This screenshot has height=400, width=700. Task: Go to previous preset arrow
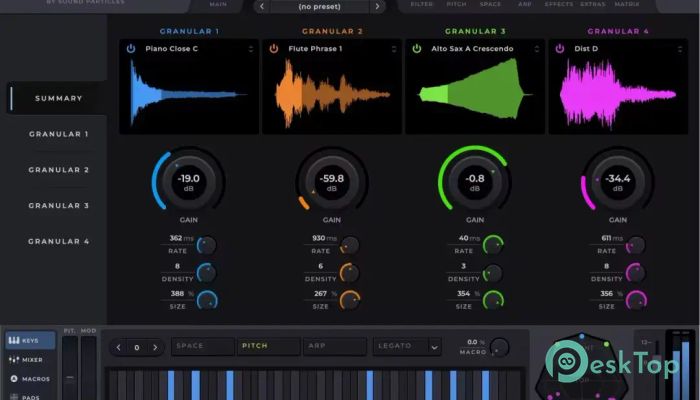pos(262,6)
